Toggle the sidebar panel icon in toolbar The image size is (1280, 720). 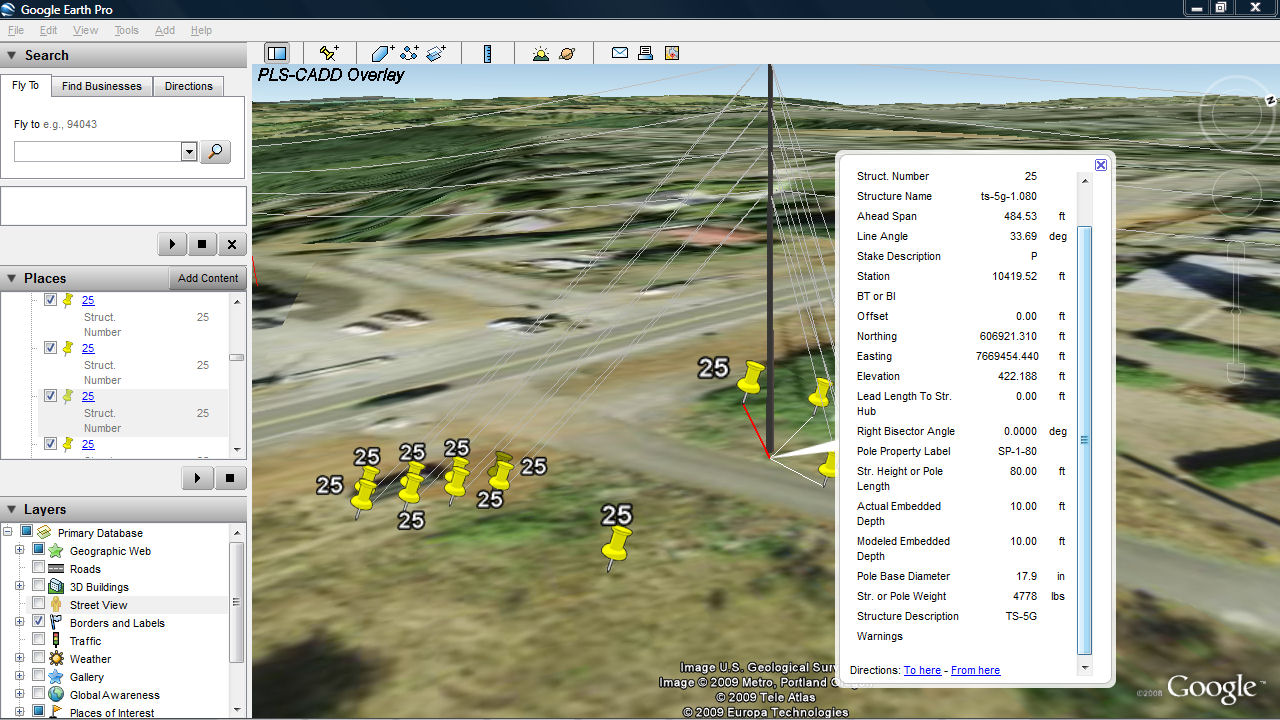[277, 53]
